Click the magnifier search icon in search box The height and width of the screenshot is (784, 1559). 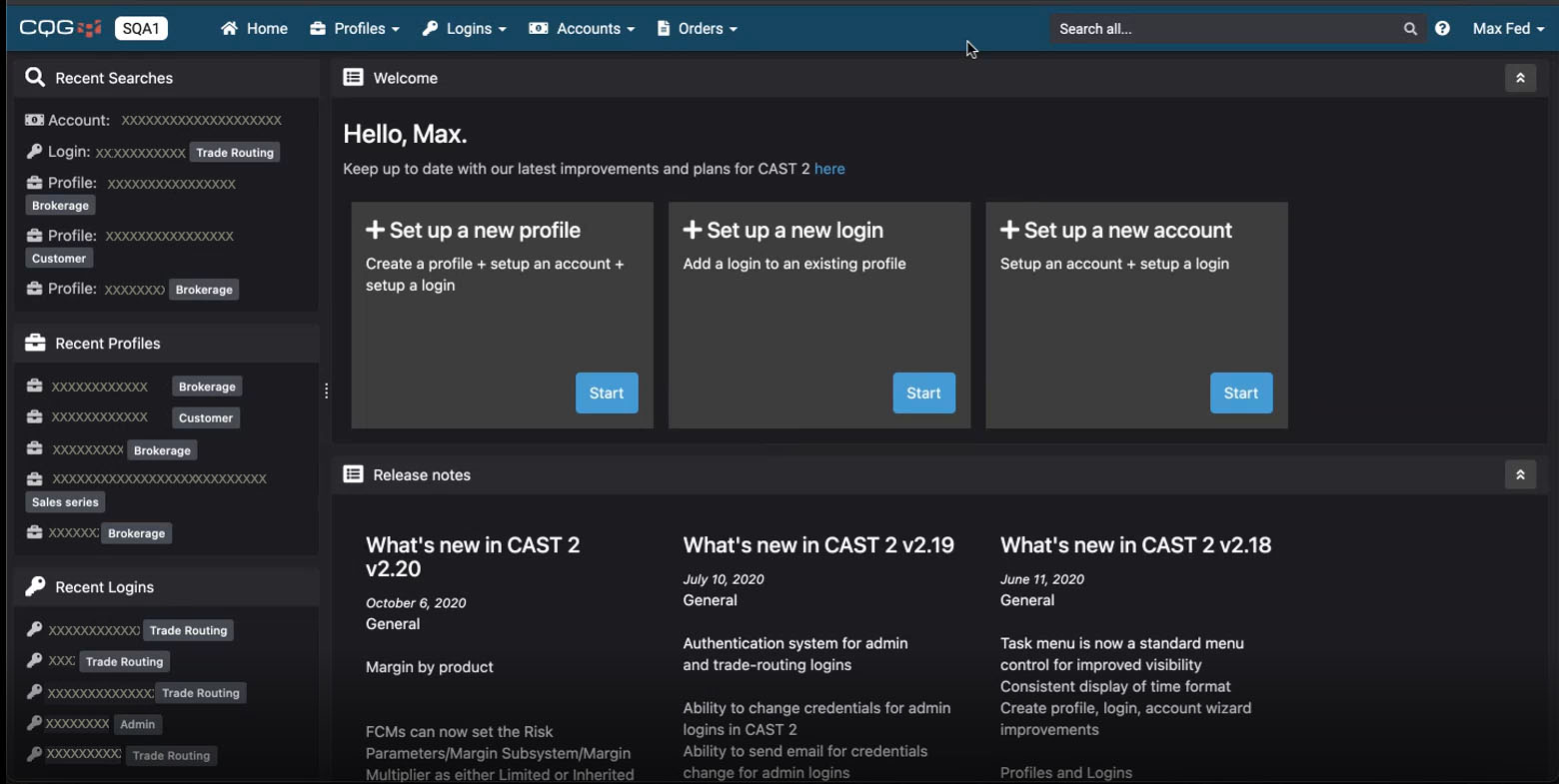coord(1410,29)
